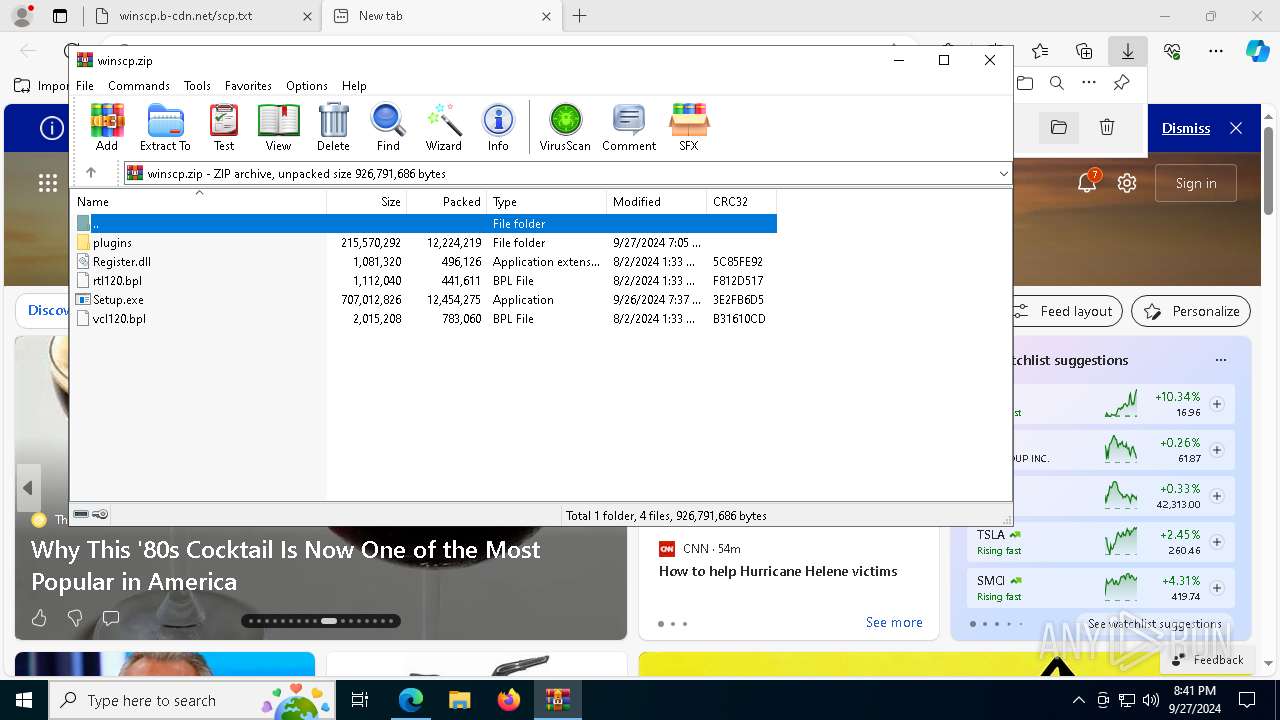Open page settings gear icon
Viewport: 1280px width, 720px height.
[x=1127, y=183]
